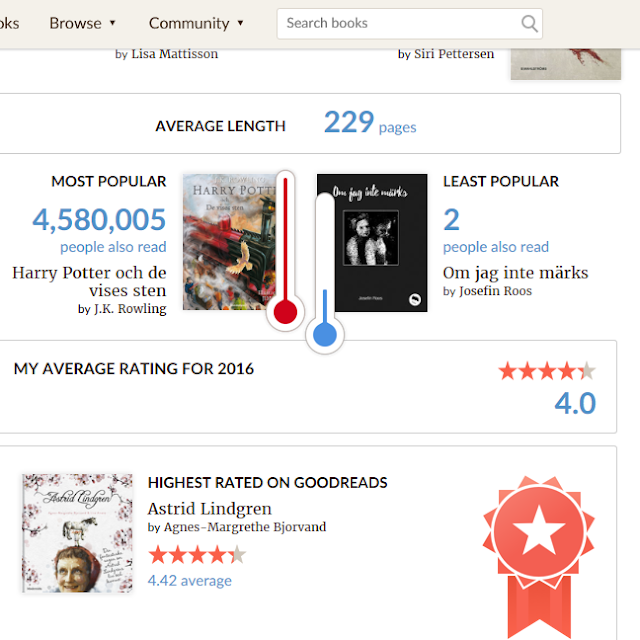Click the blue thermometer icon
Screen dimensions: 640x640
[x=325, y=273]
